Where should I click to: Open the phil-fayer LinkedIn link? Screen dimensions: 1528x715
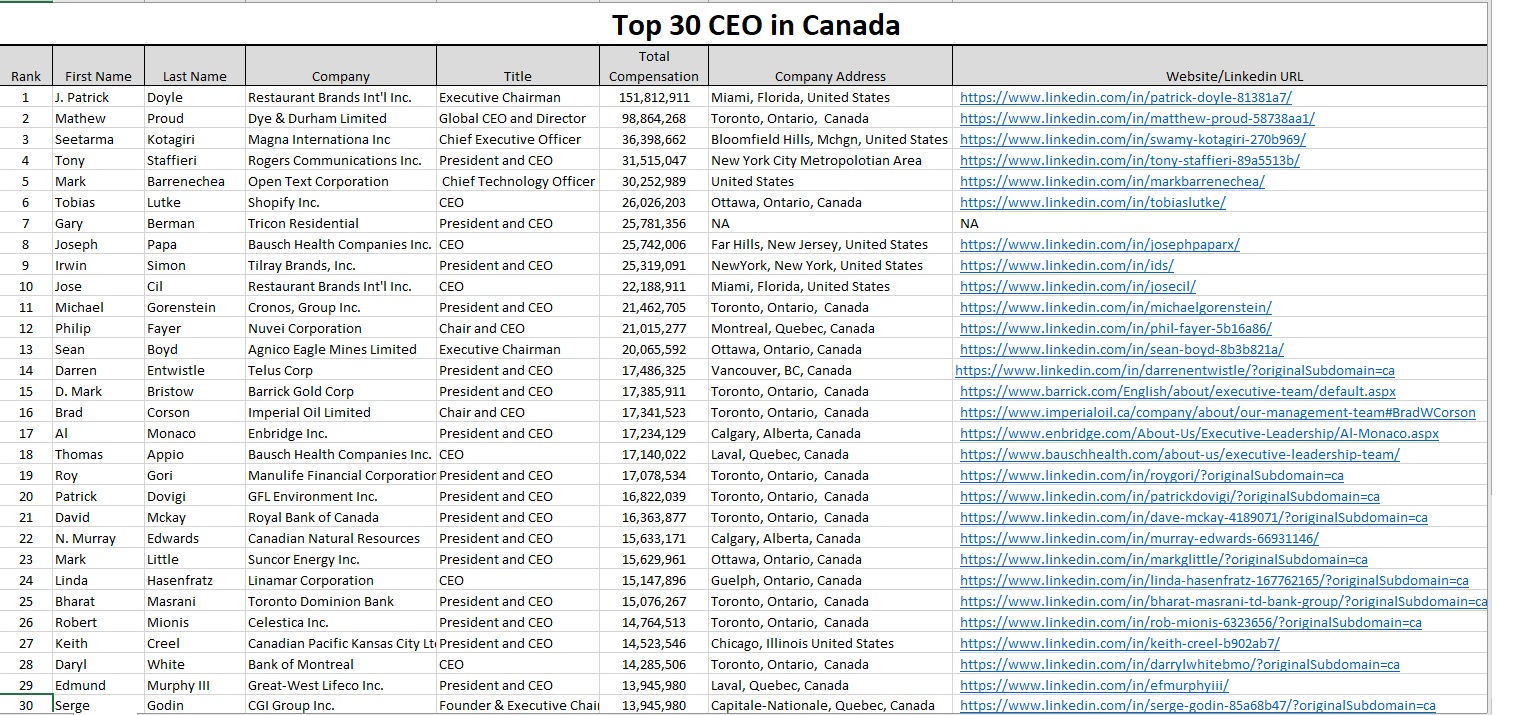coord(1116,328)
